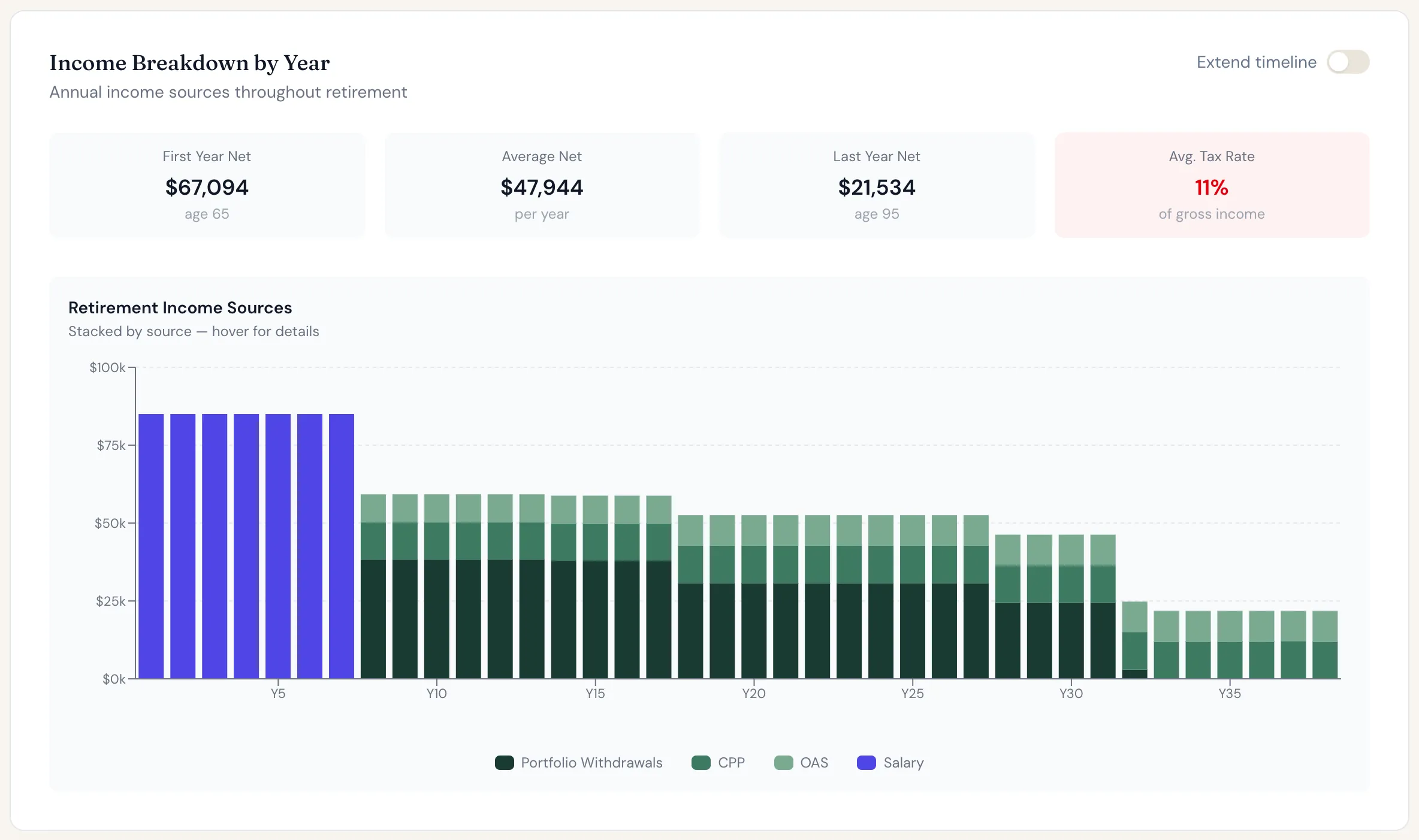Select the Average Net card

(x=542, y=185)
